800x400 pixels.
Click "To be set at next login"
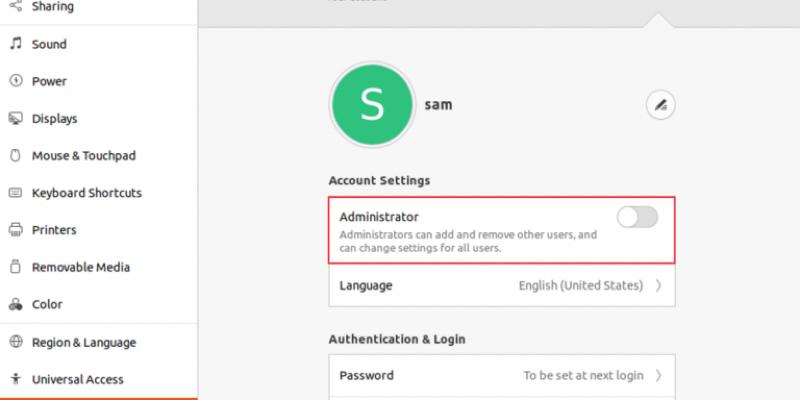[x=583, y=376]
